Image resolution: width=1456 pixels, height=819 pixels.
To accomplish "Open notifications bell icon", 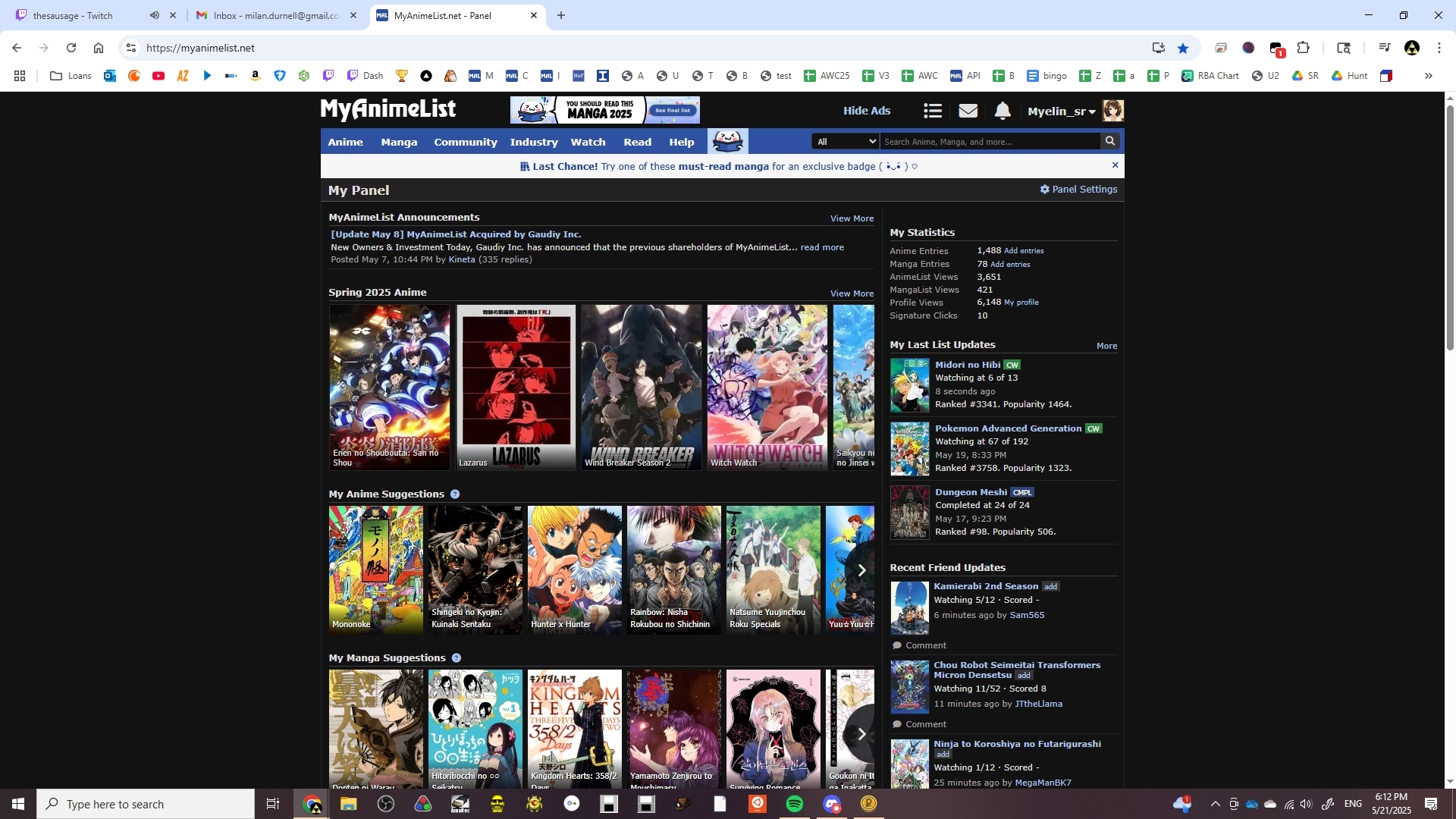I will click(1003, 111).
